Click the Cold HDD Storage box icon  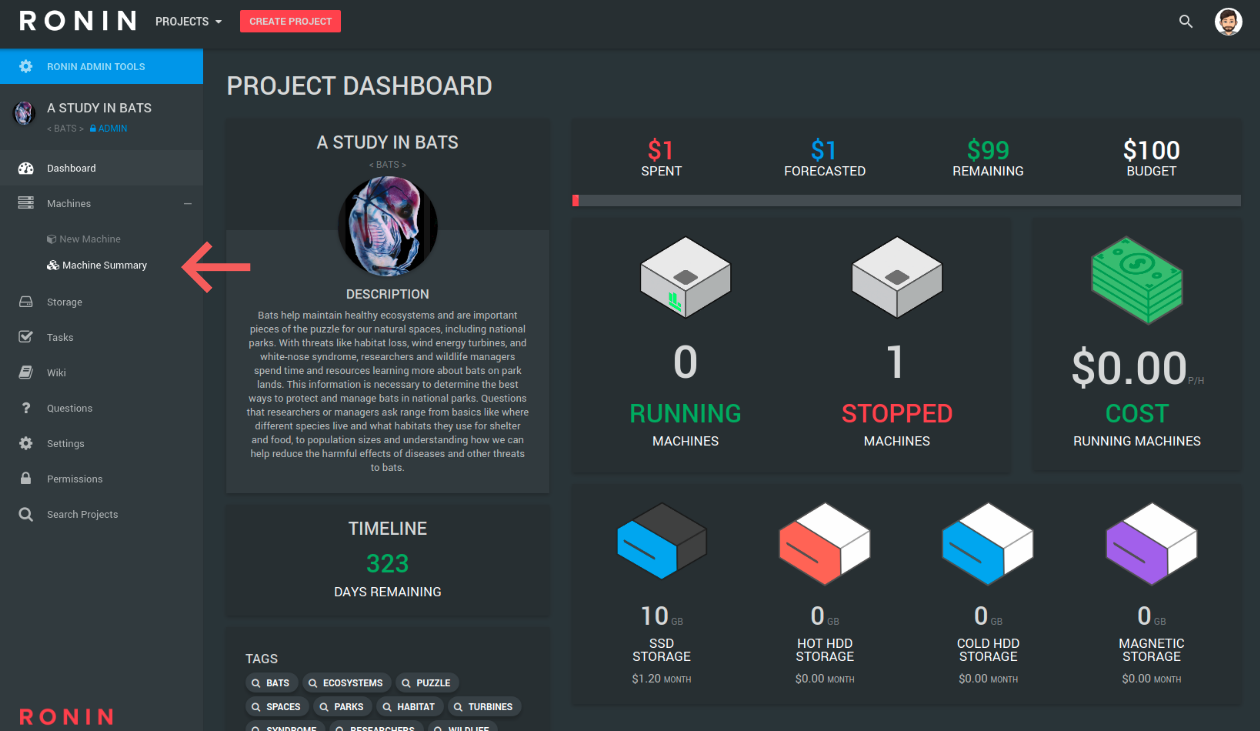click(x=988, y=543)
